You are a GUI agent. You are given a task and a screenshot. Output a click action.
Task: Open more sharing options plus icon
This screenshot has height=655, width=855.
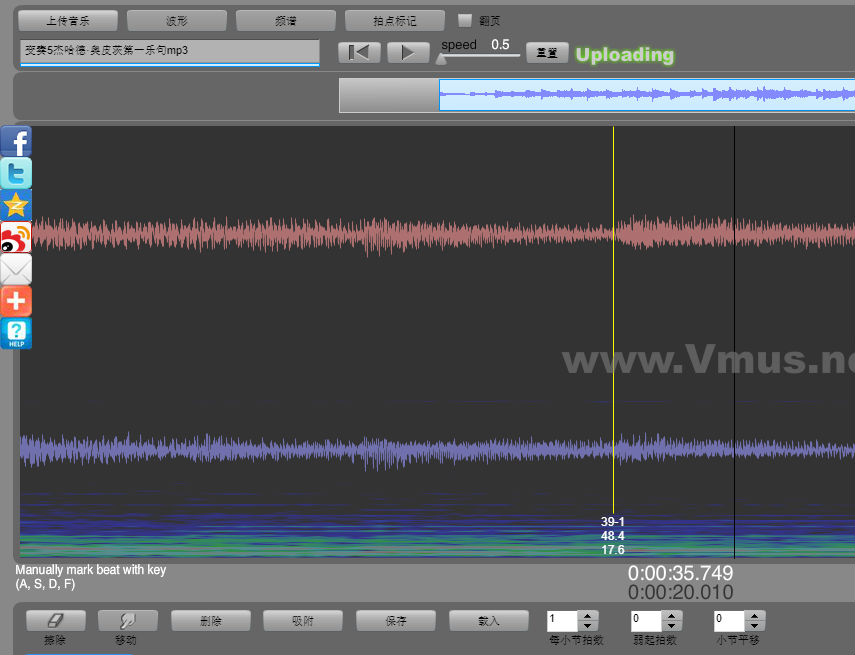[16, 301]
